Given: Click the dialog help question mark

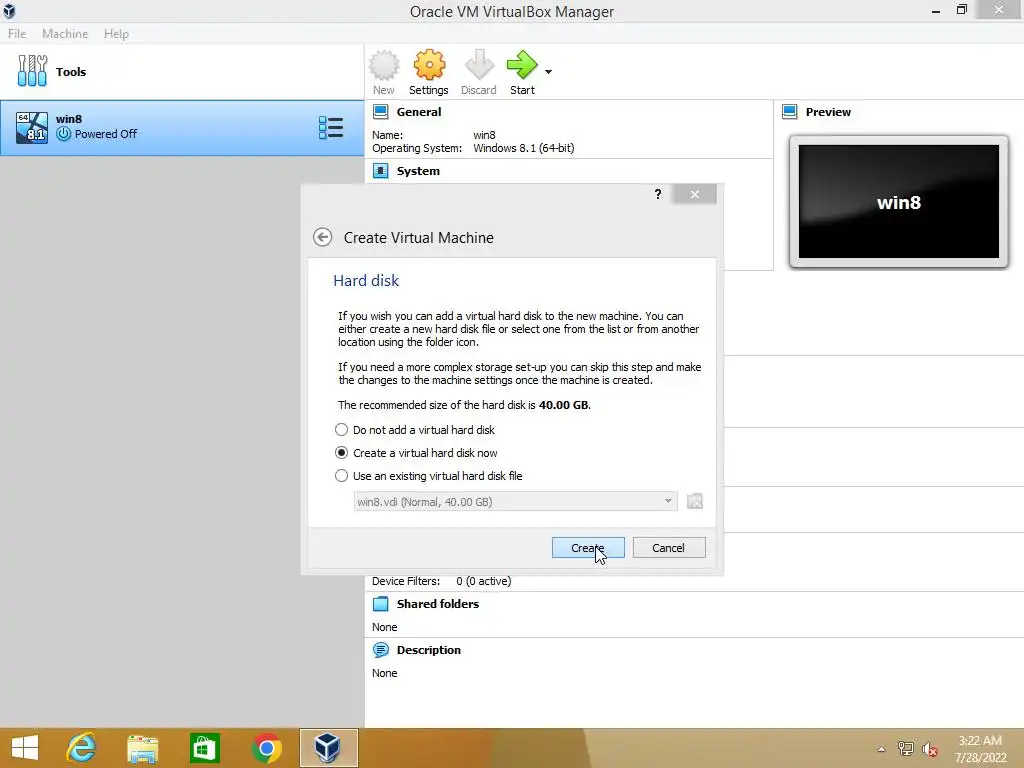Looking at the screenshot, I should pyautogui.click(x=658, y=194).
